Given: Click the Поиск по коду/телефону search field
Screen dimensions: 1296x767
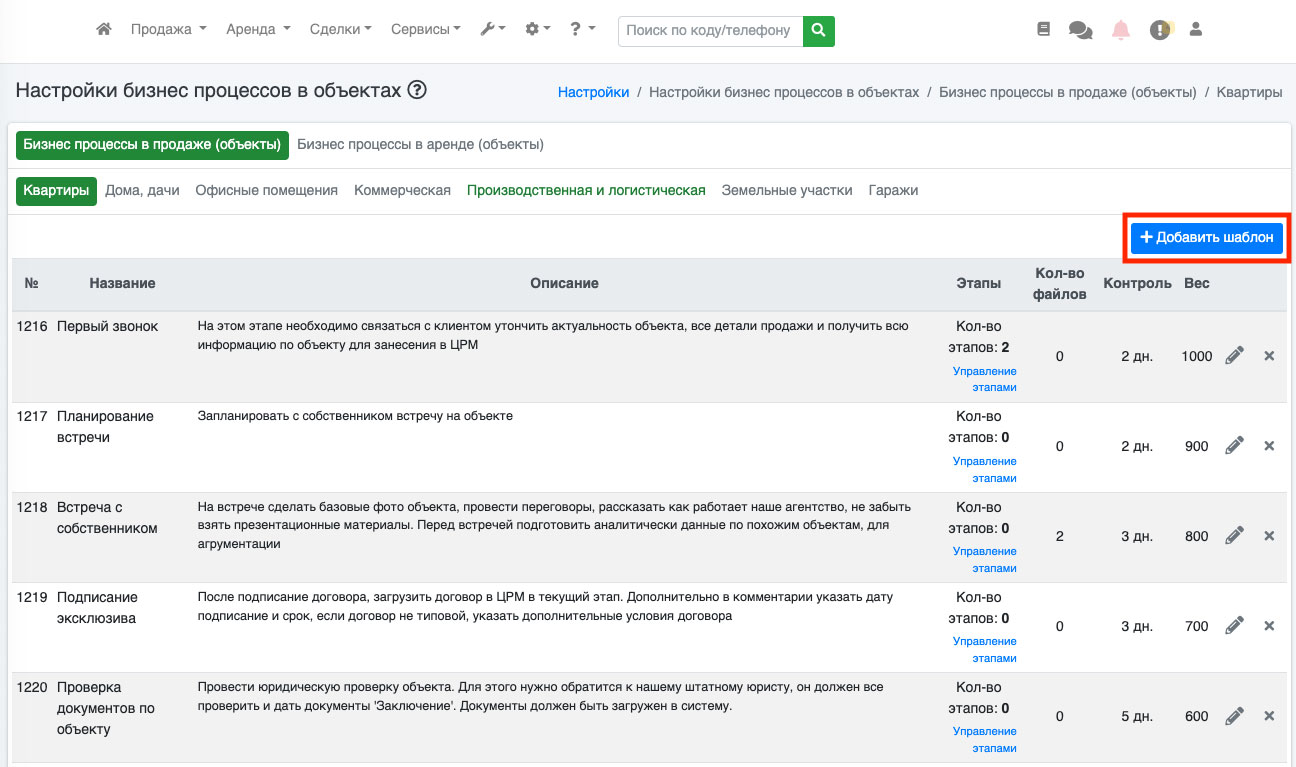Looking at the screenshot, I should (710, 31).
